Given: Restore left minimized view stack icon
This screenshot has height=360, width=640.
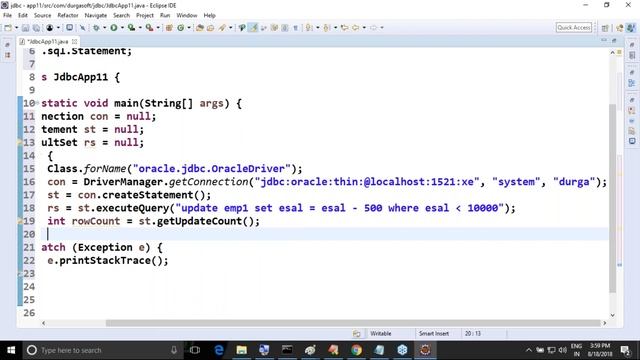Looking at the screenshot, I should coord(7,44).
